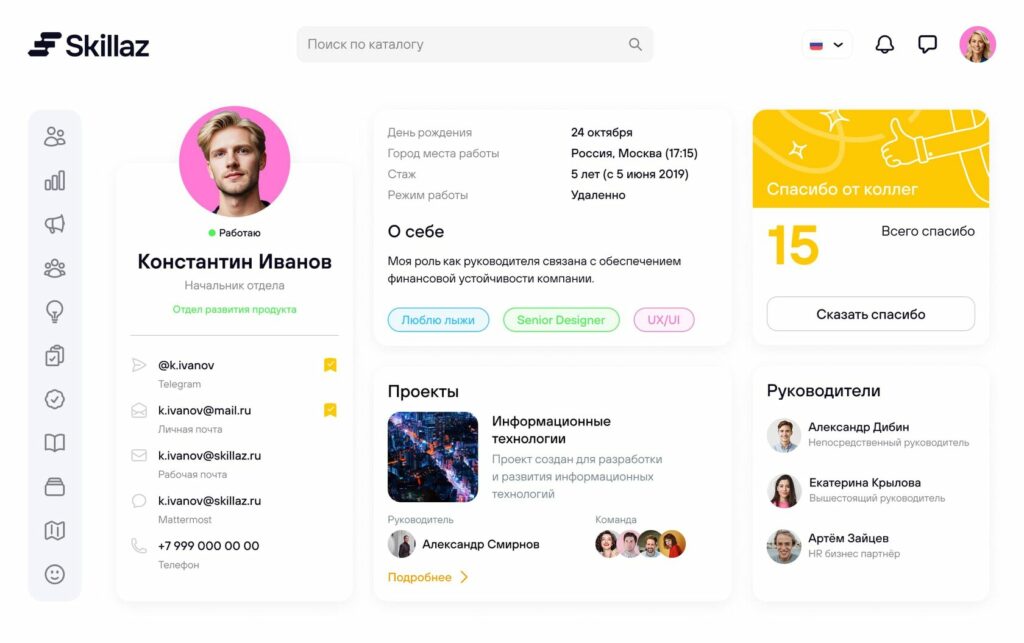Toggle the bookmark next to Telegram @k.ivanov
1024x643 pixels.
(330, 365)
